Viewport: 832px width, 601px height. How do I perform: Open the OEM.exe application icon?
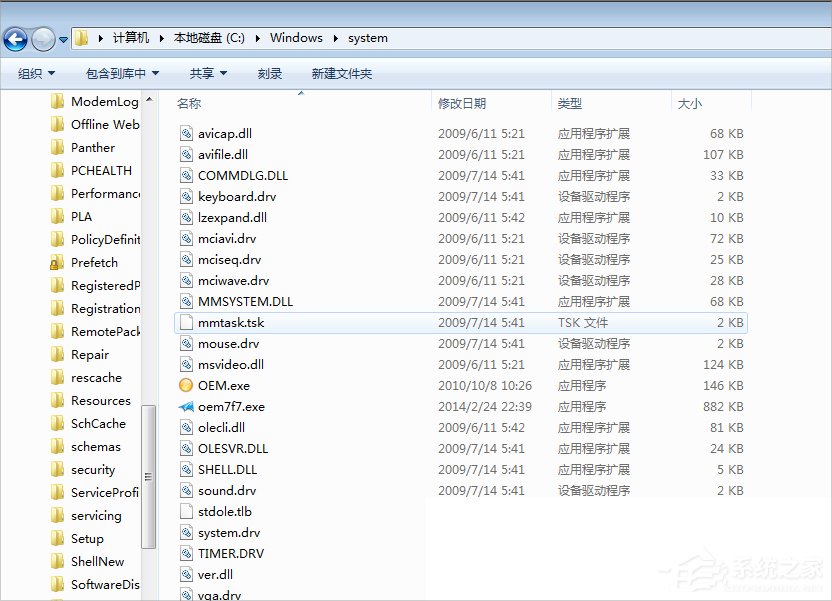(x=187, y=385)
